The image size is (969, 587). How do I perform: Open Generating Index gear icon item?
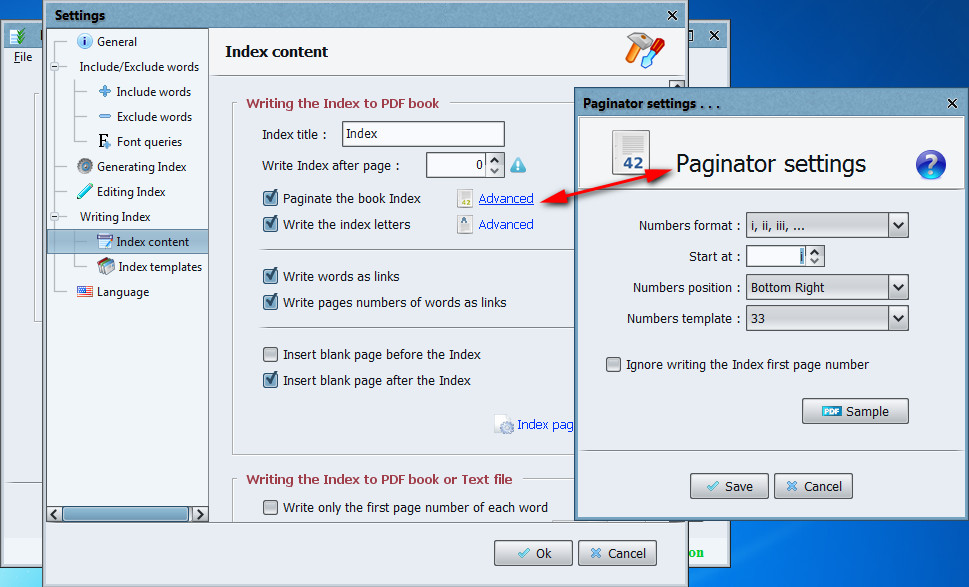pyautogui.click(x=85, y=166)
